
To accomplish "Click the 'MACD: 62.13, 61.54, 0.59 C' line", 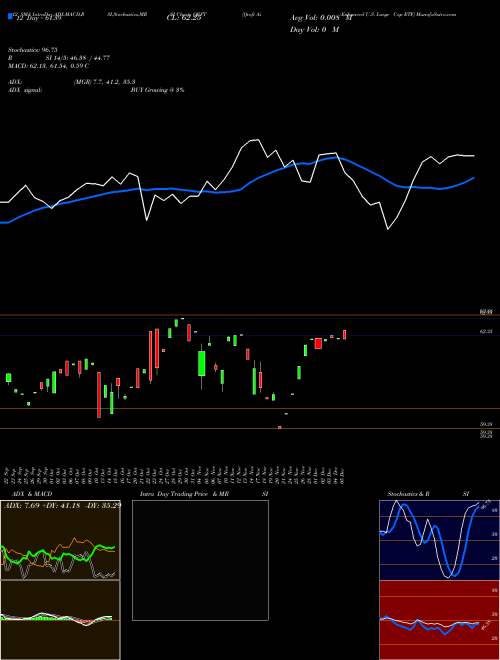I will 48,66.
